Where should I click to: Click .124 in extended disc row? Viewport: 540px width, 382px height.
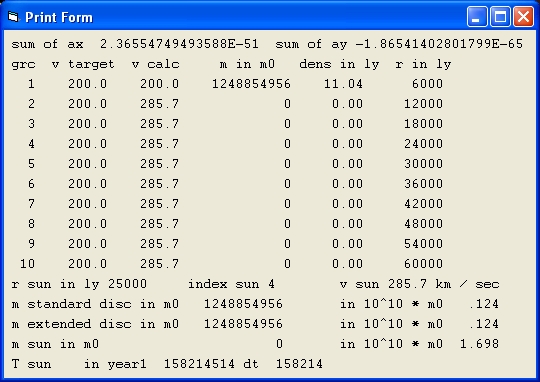click(x=484, y=324)
